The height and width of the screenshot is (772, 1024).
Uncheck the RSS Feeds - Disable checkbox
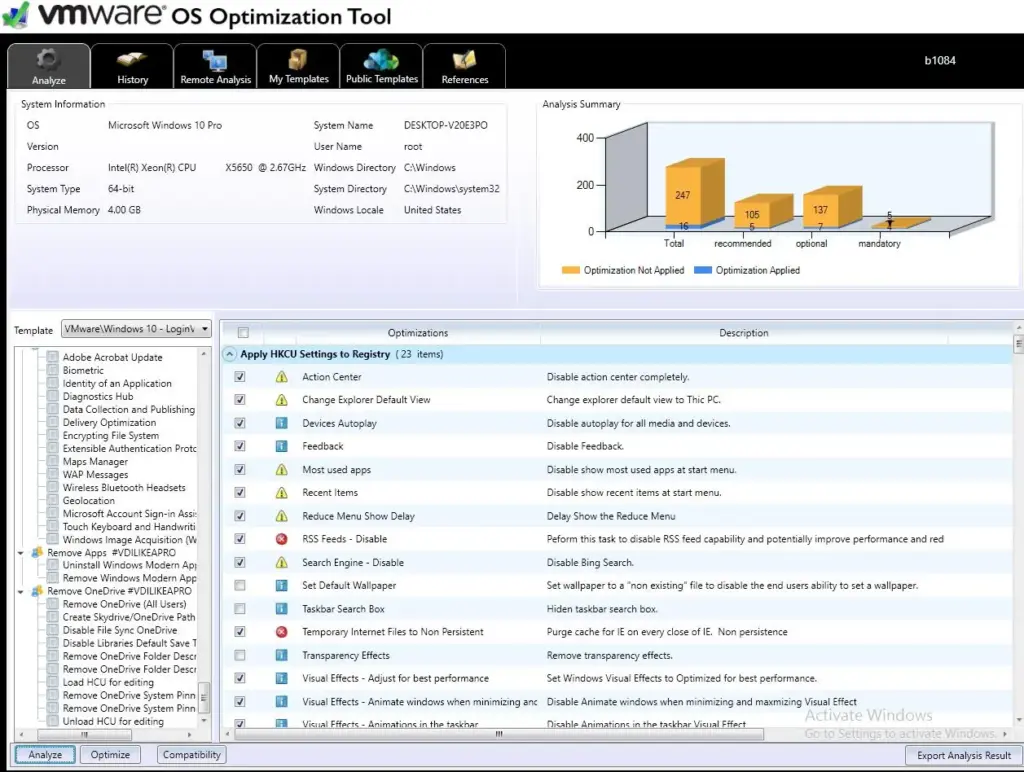coord(240,539)
